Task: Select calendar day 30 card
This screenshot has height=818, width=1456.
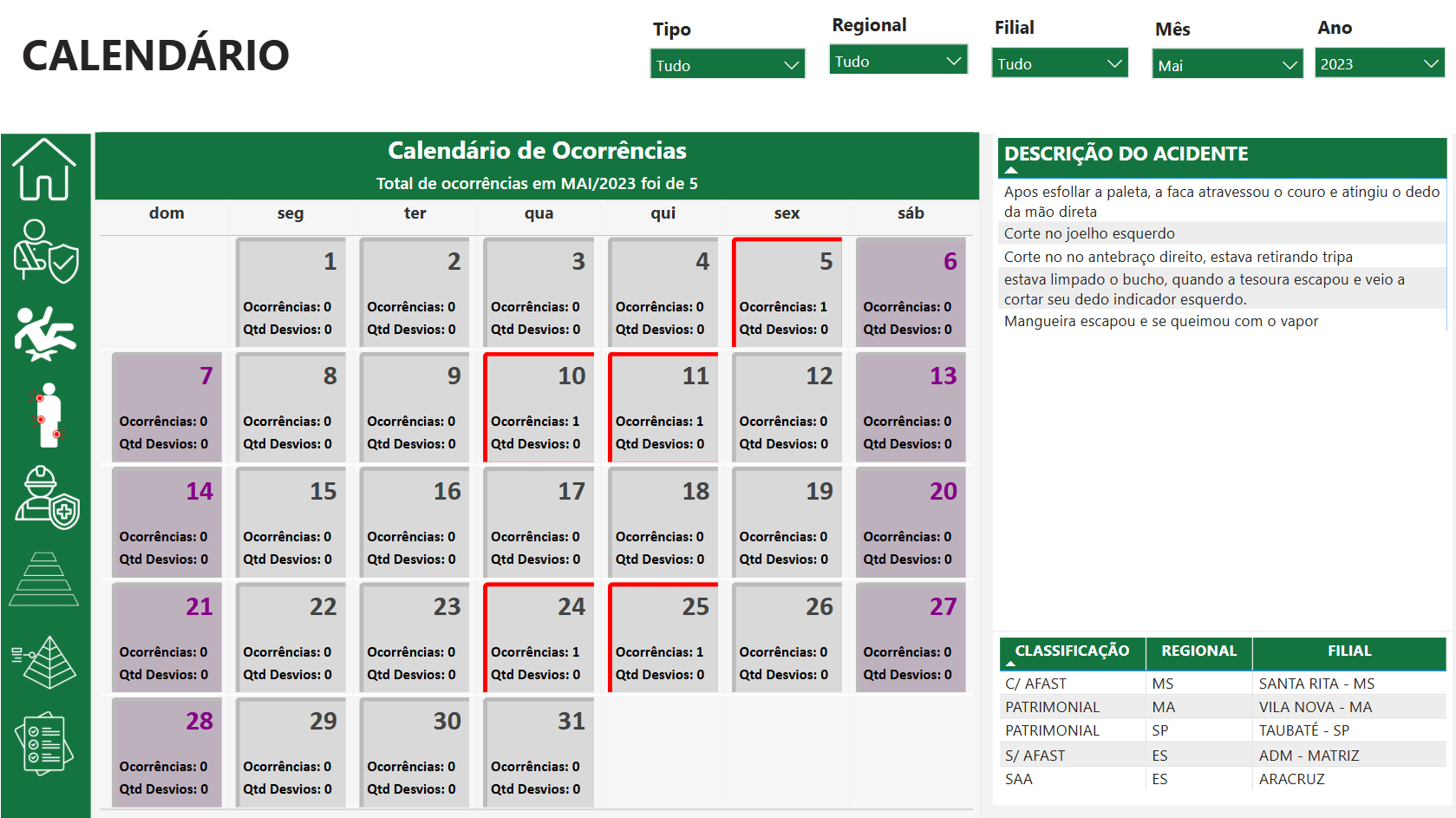Action: pos(415,752)
